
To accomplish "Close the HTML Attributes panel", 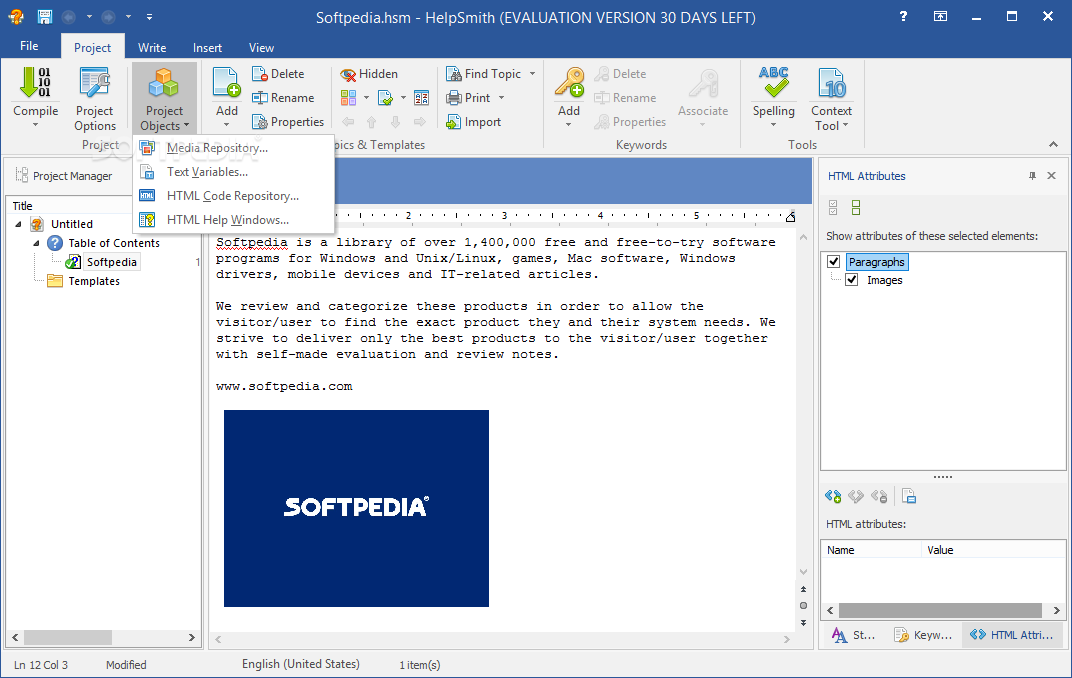I will (x=1051, y=176).
